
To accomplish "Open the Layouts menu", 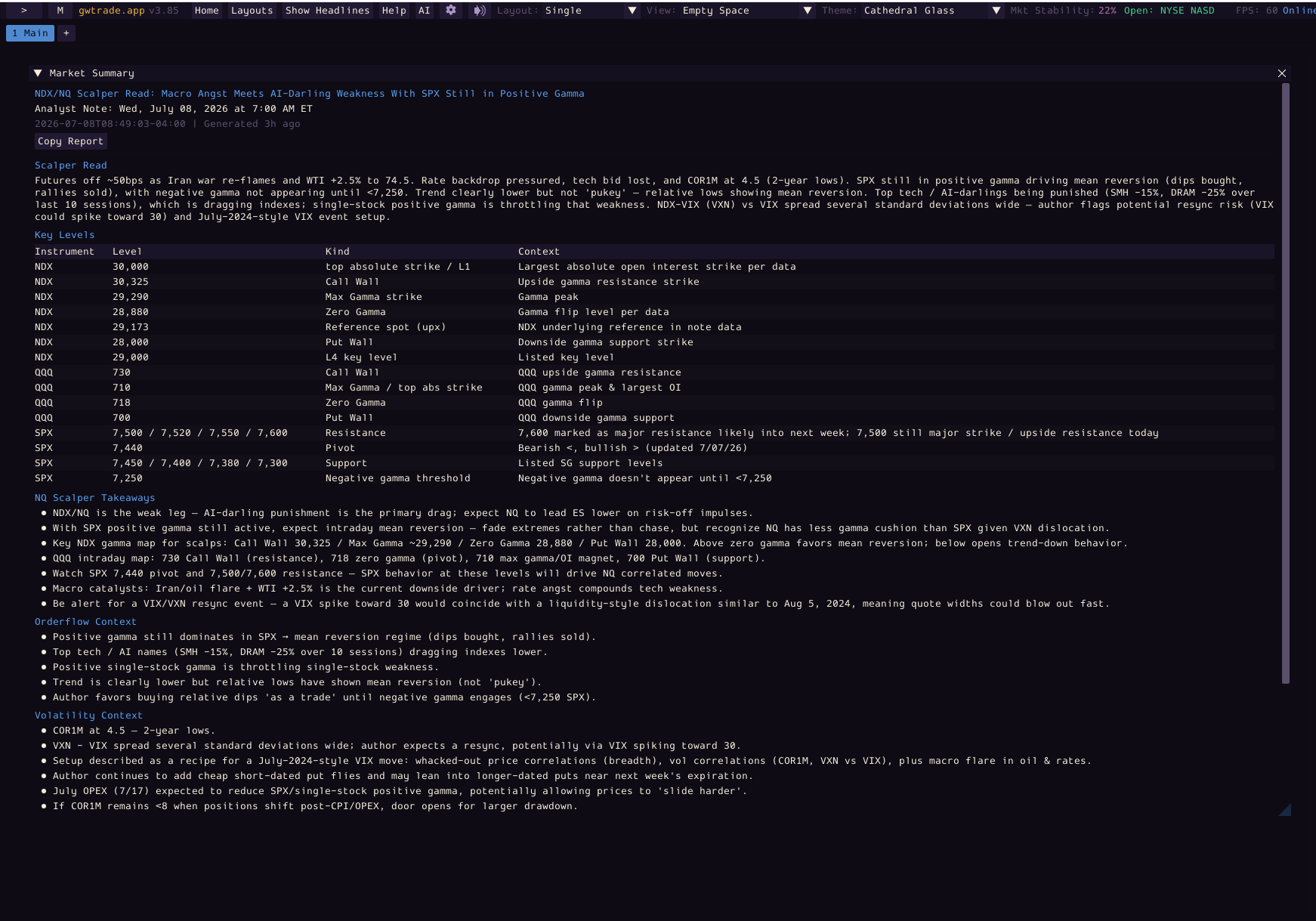I will pos(252,11).
